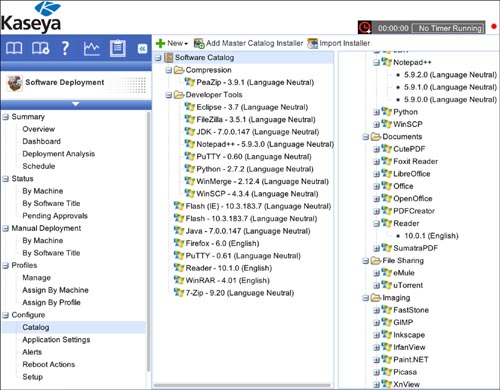Click the uTorrent package icon
Viewport: 500px width, 390px height.
387,285
